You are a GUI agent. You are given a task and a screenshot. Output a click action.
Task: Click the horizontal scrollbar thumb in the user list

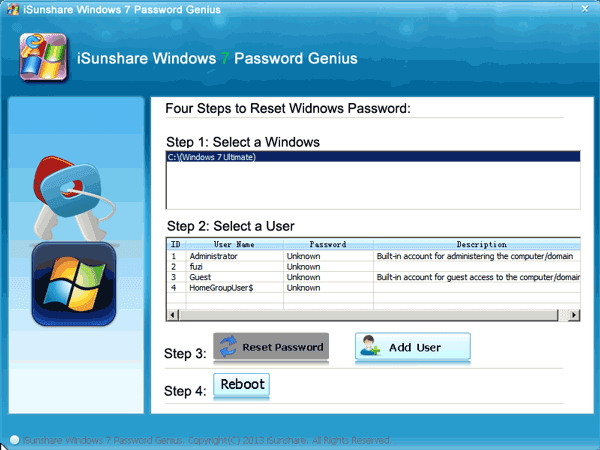coord(369,315)
